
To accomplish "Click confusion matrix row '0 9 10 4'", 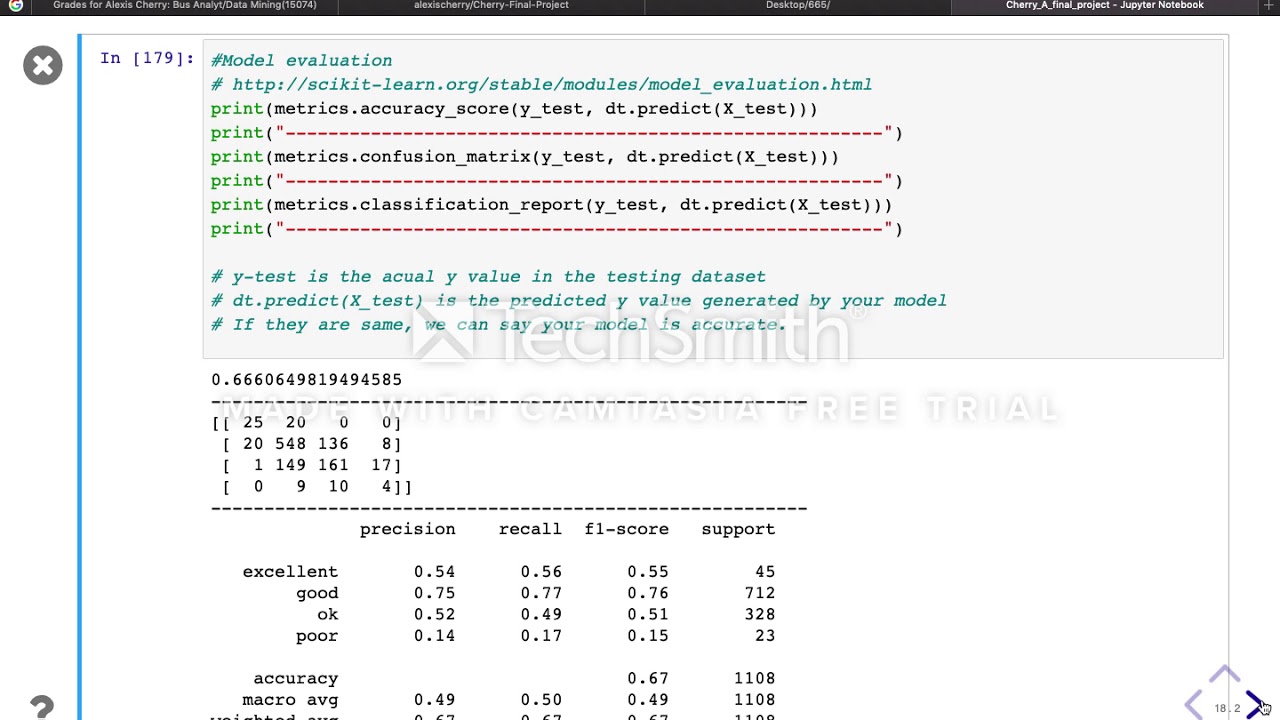I will point(316,487).
